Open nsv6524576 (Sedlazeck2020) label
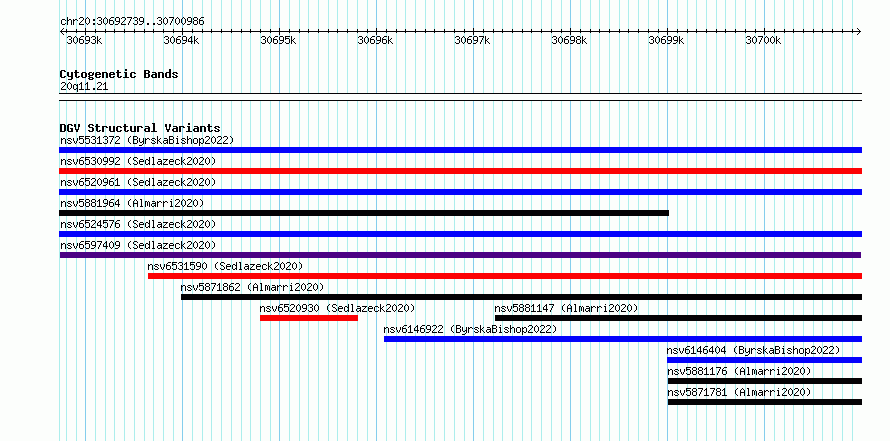The width and height of the screenshot is (890, 441). [138, 224]
